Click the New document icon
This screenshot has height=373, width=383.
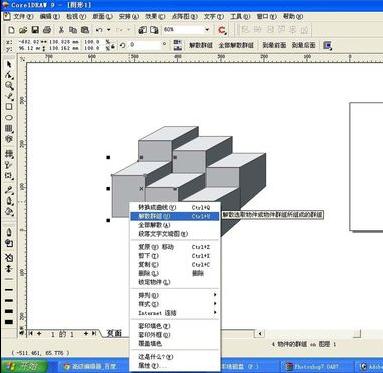11,30
